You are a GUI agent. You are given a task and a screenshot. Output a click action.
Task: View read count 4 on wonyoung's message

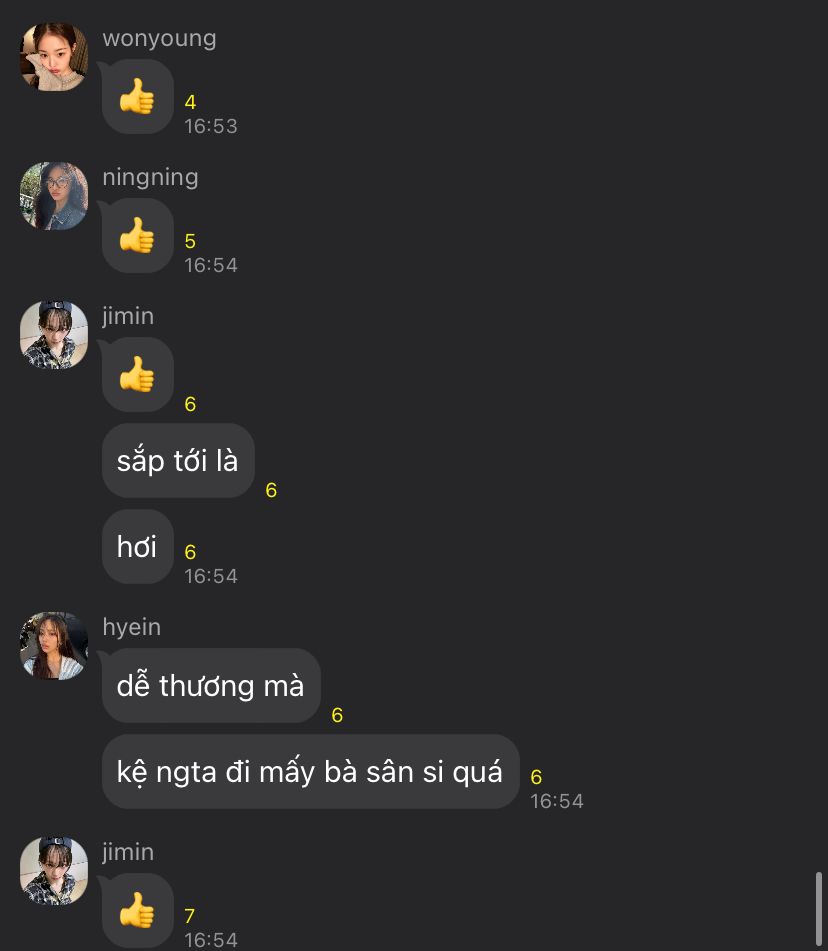tap(190, 102)
